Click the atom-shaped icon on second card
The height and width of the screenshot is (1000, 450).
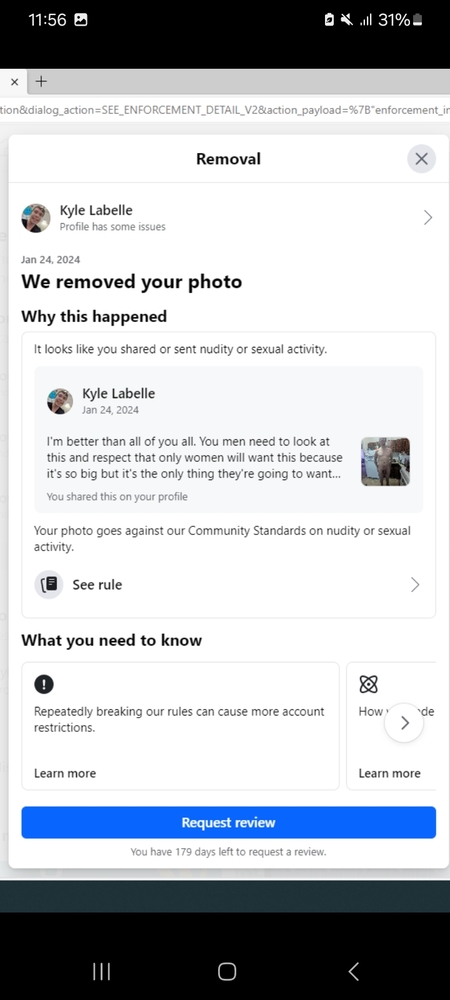368,684
